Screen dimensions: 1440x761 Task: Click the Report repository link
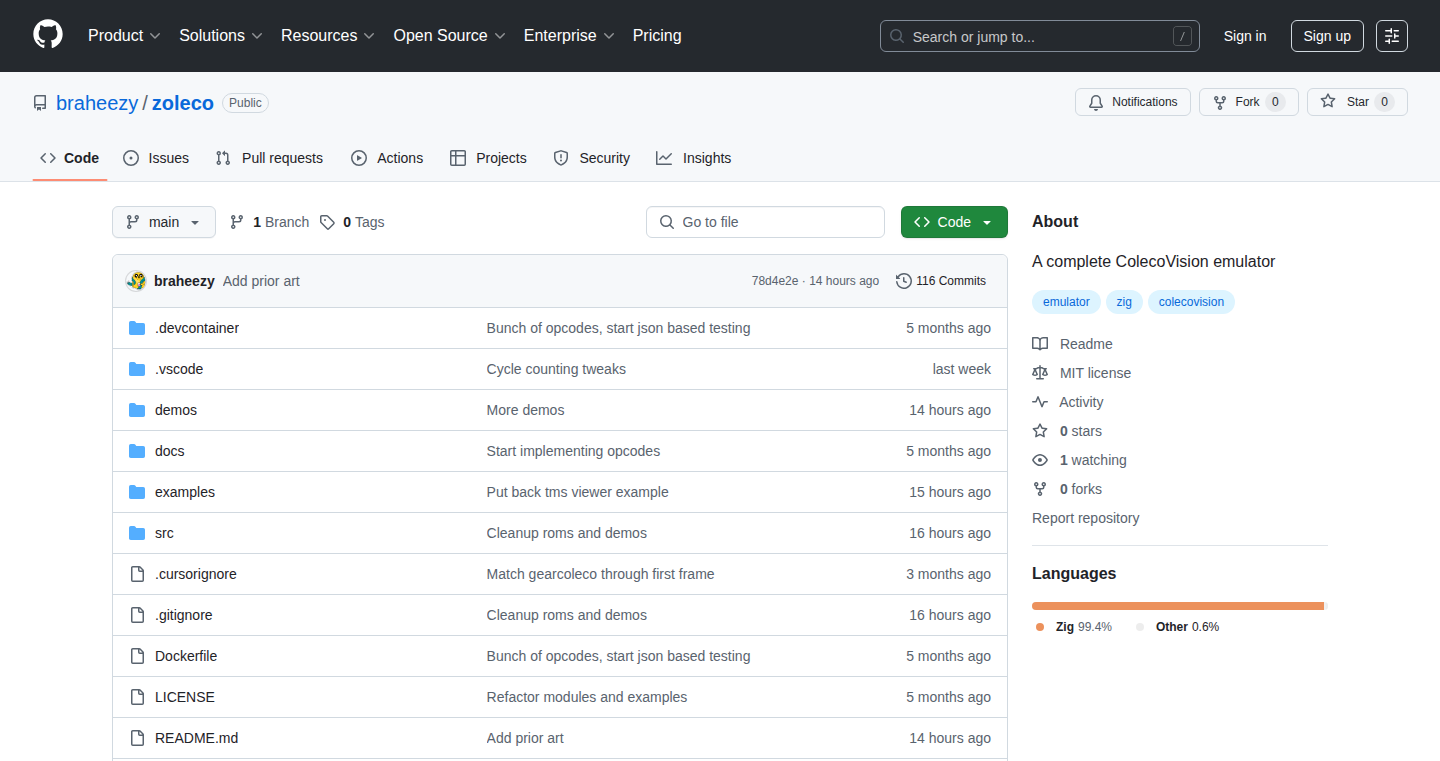pos(1086,518)
